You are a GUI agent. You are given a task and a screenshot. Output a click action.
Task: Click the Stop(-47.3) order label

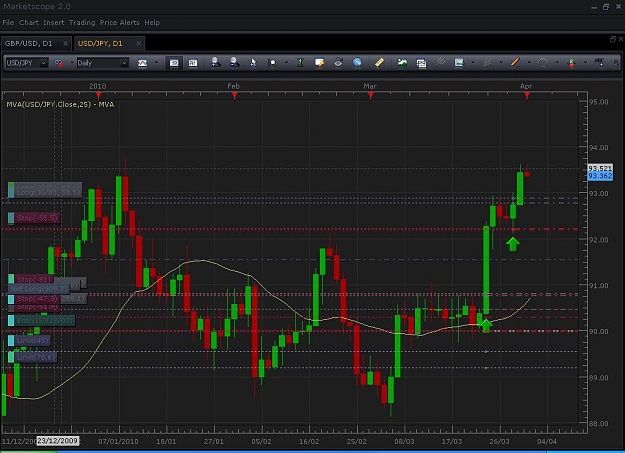point(33,298)
